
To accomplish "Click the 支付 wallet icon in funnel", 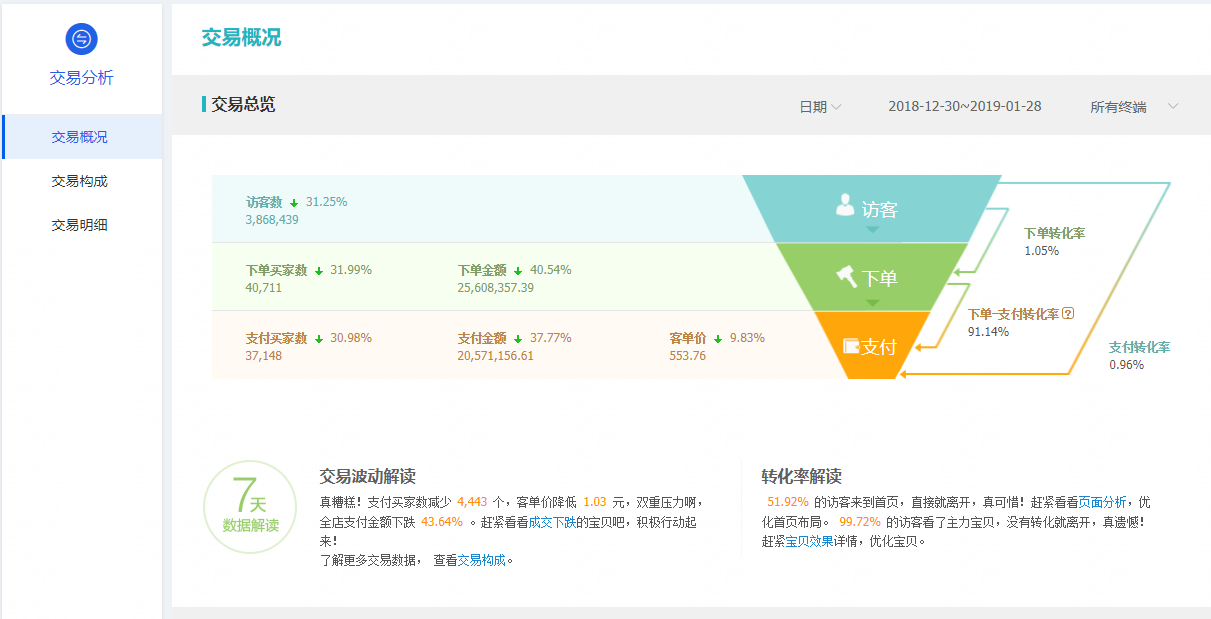I will pos(851,346).
